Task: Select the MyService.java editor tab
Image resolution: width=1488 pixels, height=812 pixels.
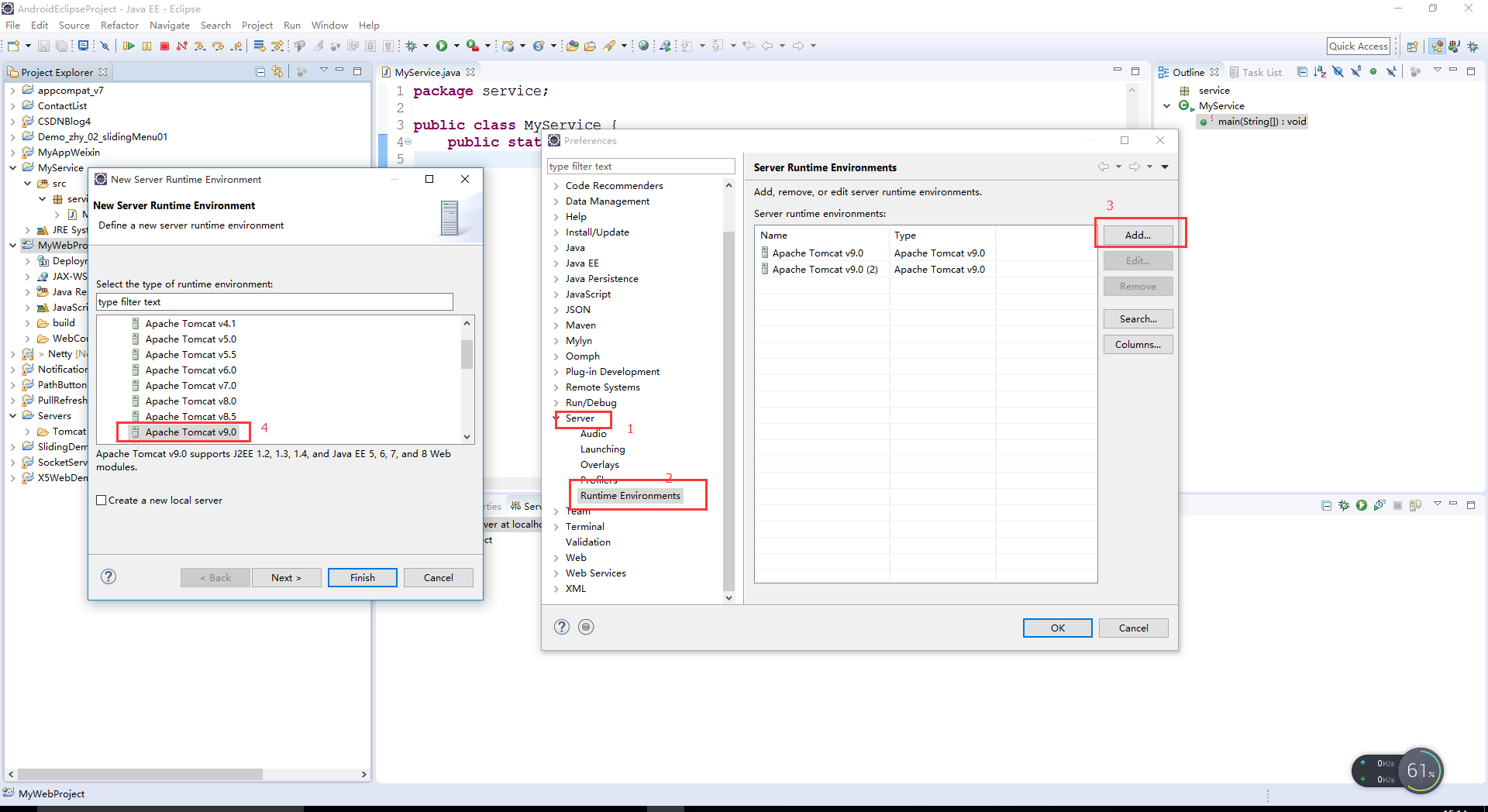Action: tap(427, 72)
